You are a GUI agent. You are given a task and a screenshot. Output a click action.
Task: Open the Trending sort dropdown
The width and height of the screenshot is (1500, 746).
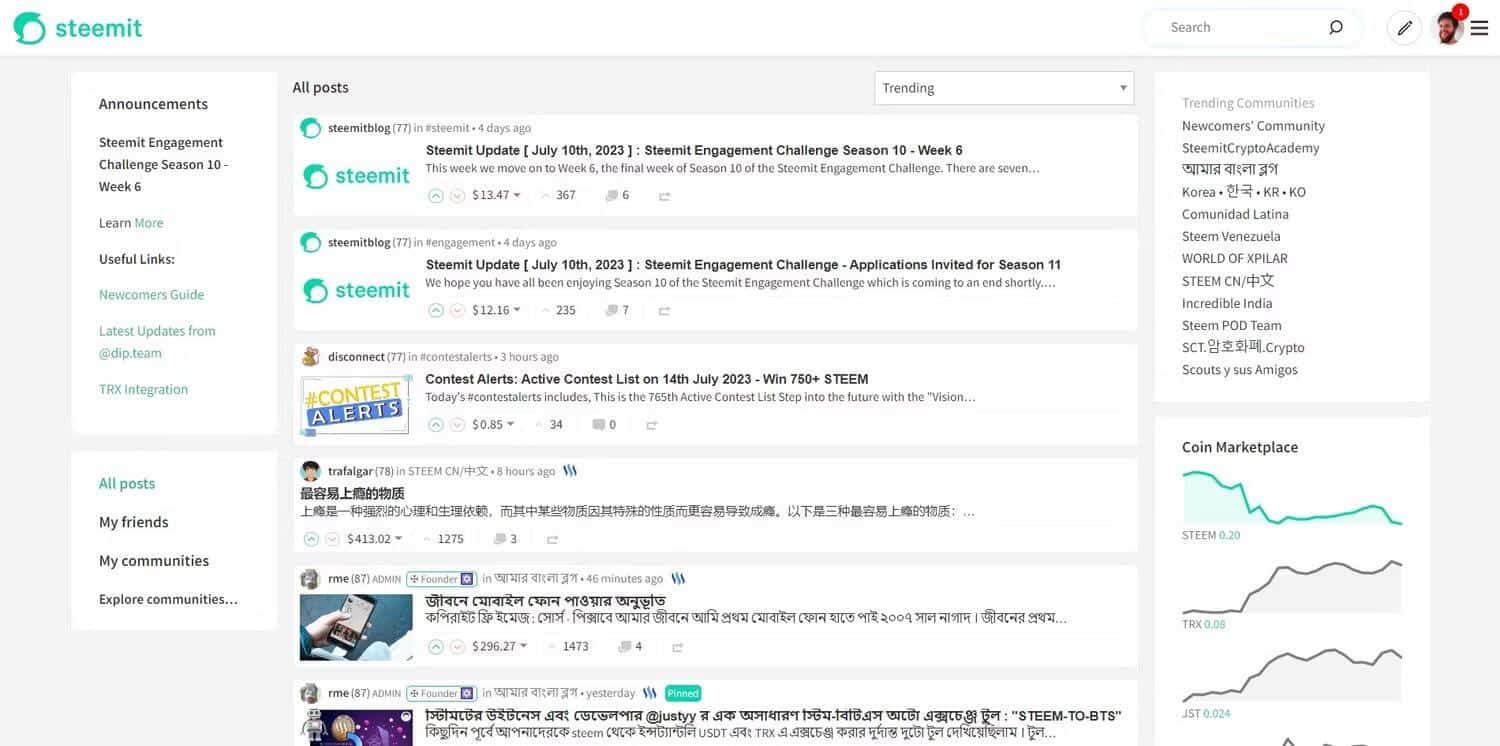[1003, 88]
